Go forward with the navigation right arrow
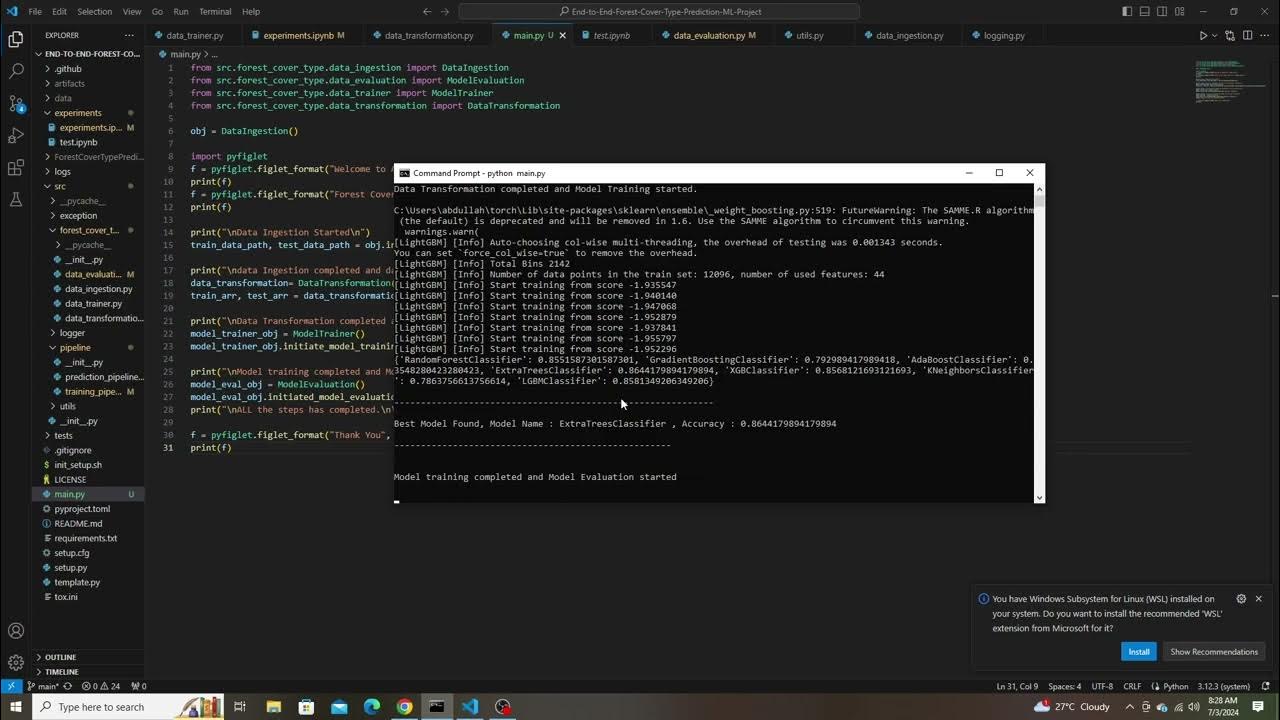This screenshot has height=720, width=1280. [445, 11]
